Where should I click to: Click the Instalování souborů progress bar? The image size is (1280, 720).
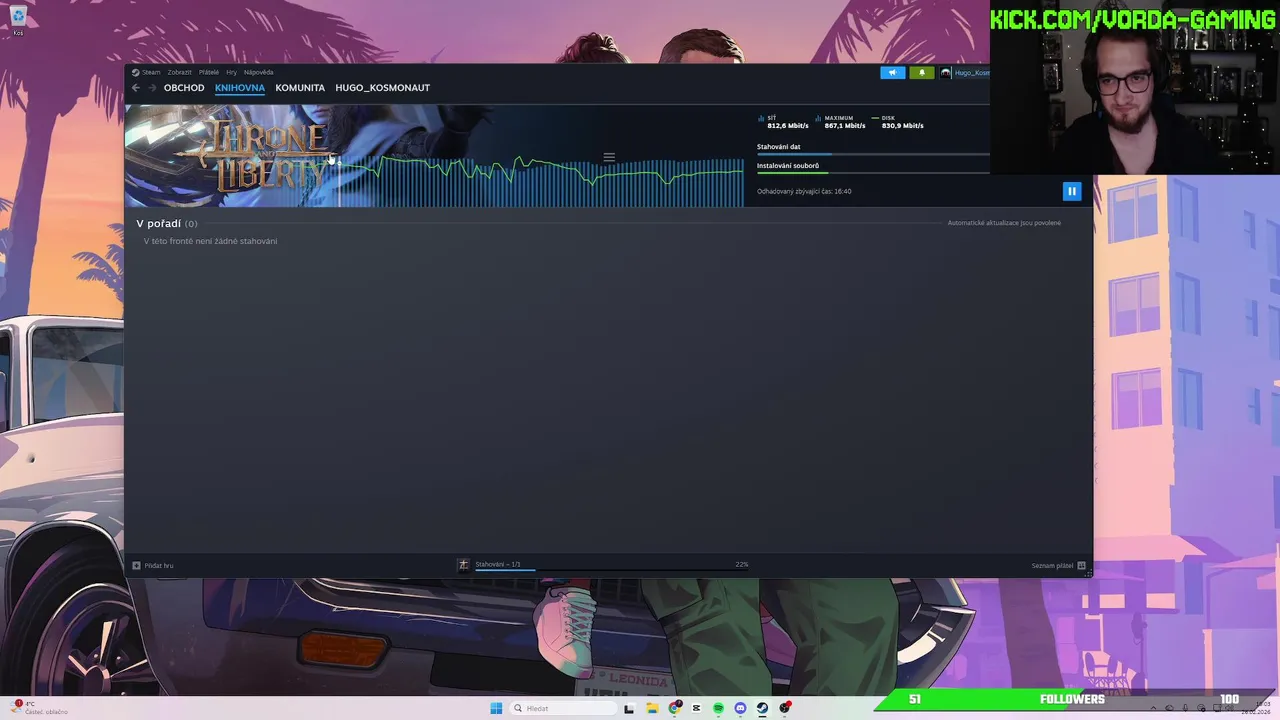(x=873, y=173)
